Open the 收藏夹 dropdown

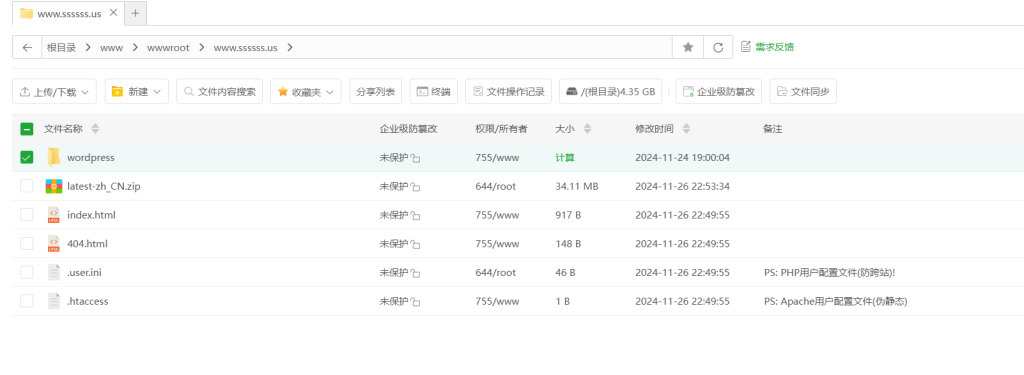point(306,91)
